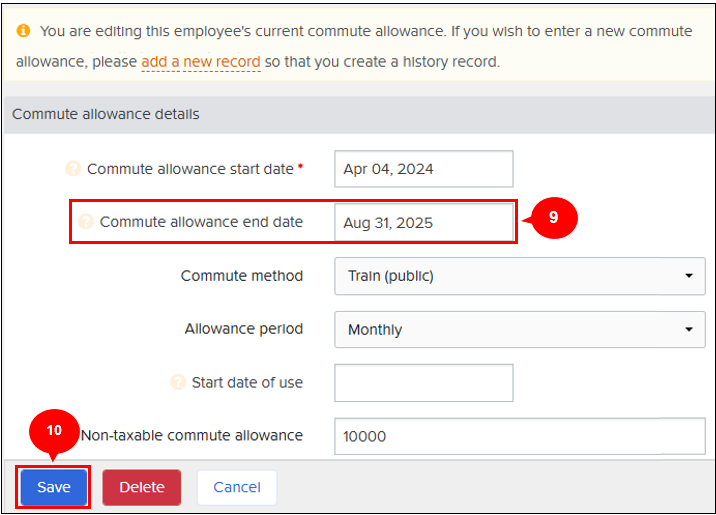Viewport: 716px width, 515px height.
Task: Focus the Commute allowance end date field
Action: pyautogui.click(x=424, y=222)
